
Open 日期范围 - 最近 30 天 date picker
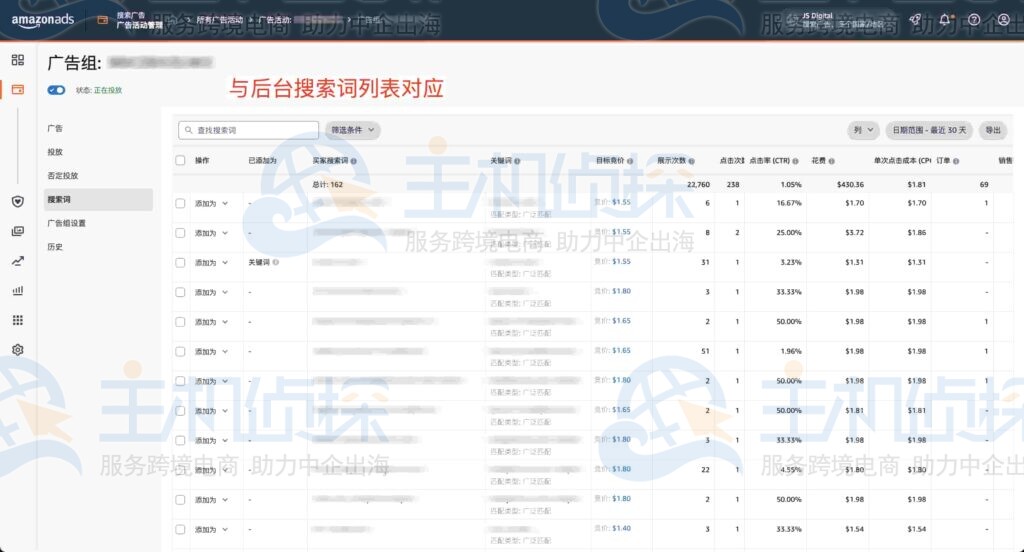pyautogui.click(x=929, y=130)
